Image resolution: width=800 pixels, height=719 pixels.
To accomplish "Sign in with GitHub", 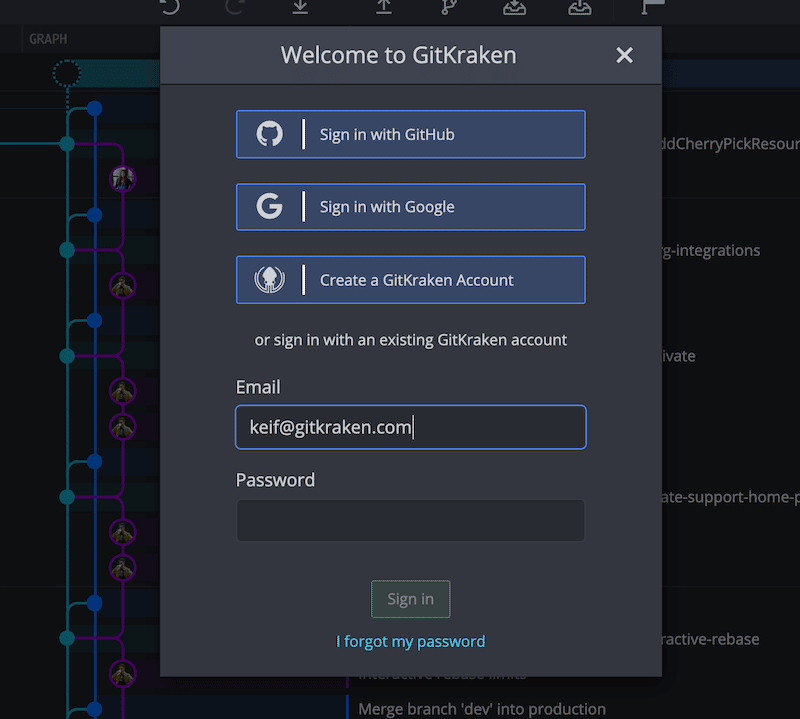I will coord(410,134).
